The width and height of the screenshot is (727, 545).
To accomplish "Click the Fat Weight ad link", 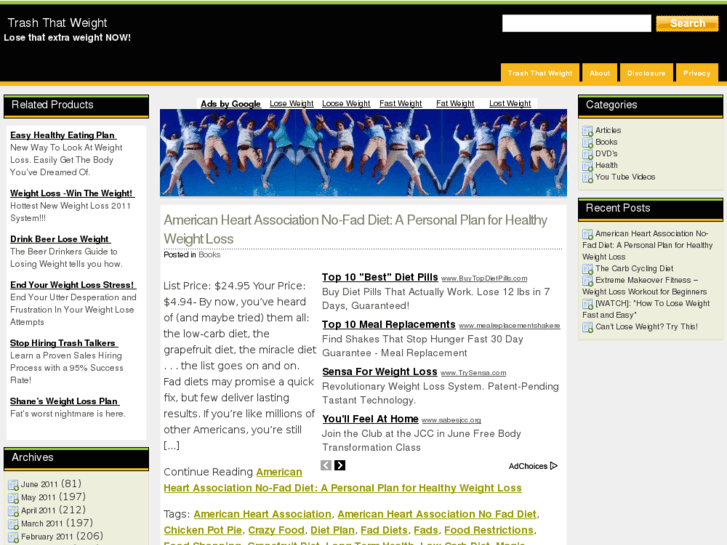I will click(x=455, y=103).
